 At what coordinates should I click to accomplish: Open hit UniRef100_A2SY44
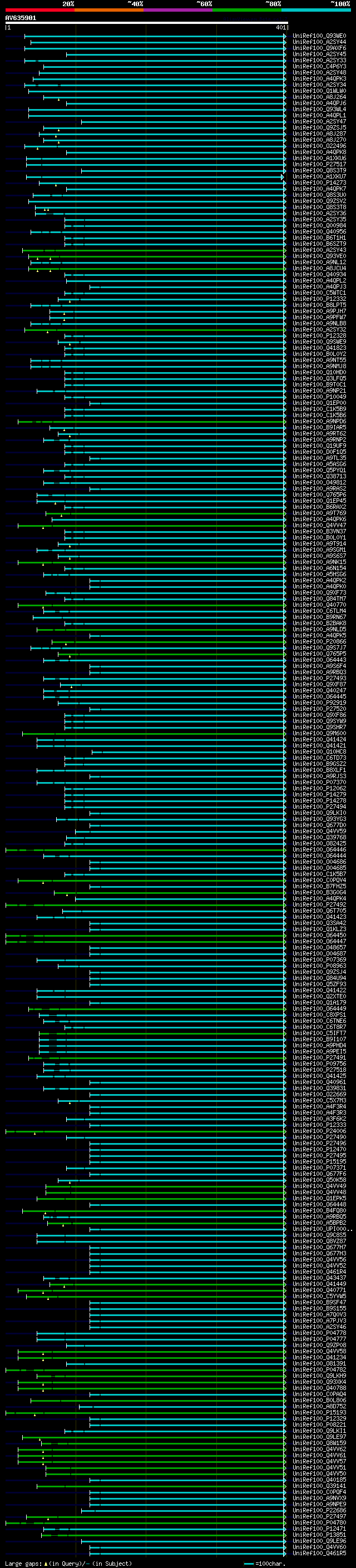[x=319, y=42]
